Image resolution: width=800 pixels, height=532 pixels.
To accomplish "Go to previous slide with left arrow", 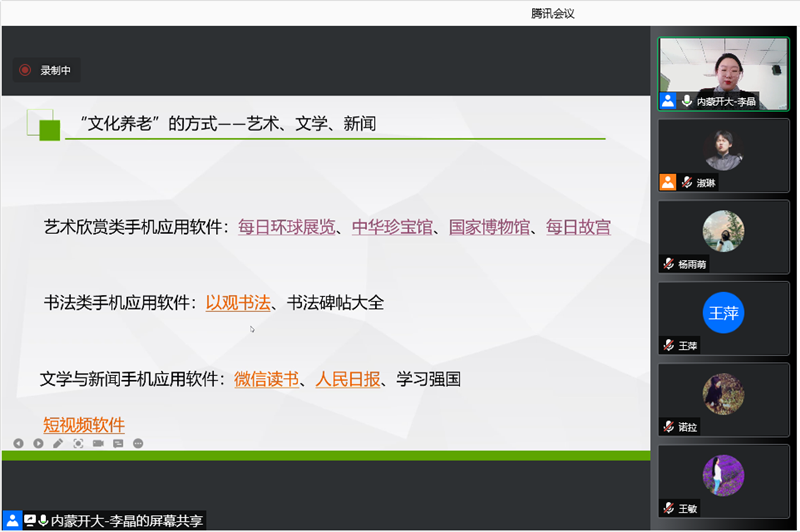I will [18, 443].
